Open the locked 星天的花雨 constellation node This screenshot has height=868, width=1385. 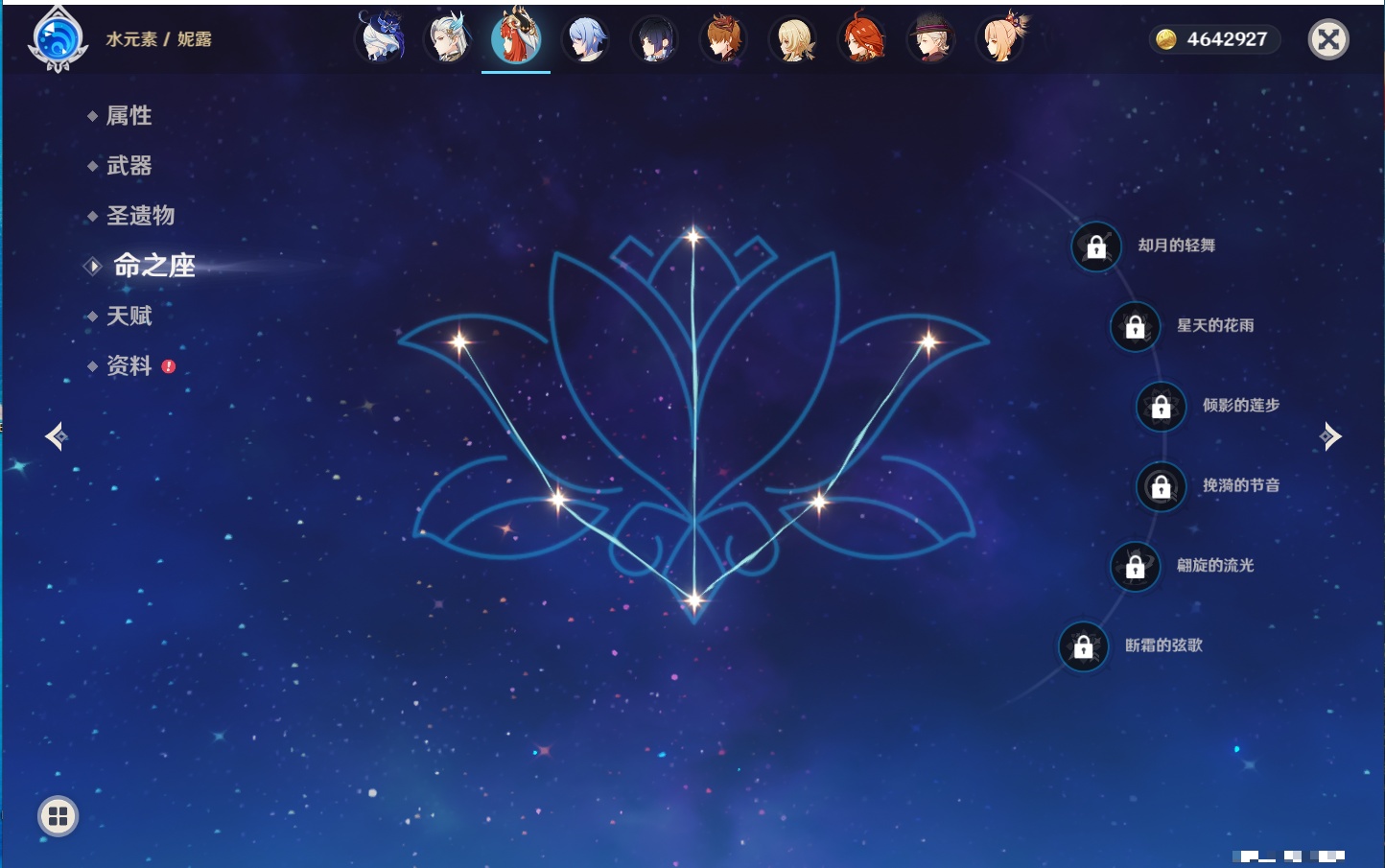1136,326
